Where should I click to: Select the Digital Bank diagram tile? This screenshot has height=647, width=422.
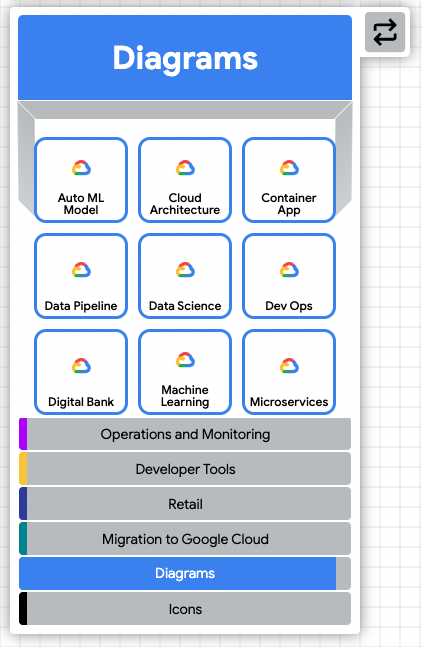pos(81,372)
